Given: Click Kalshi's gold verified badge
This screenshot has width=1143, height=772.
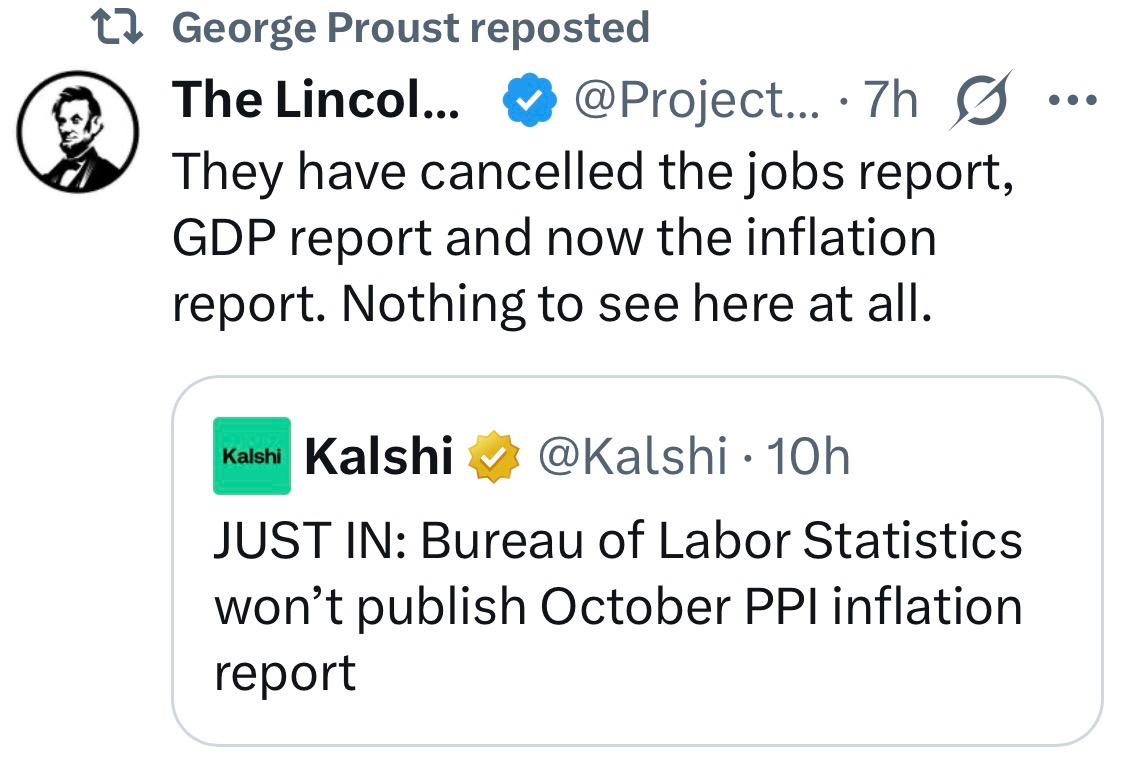Looking at the screenshot, I should (495, 457).
